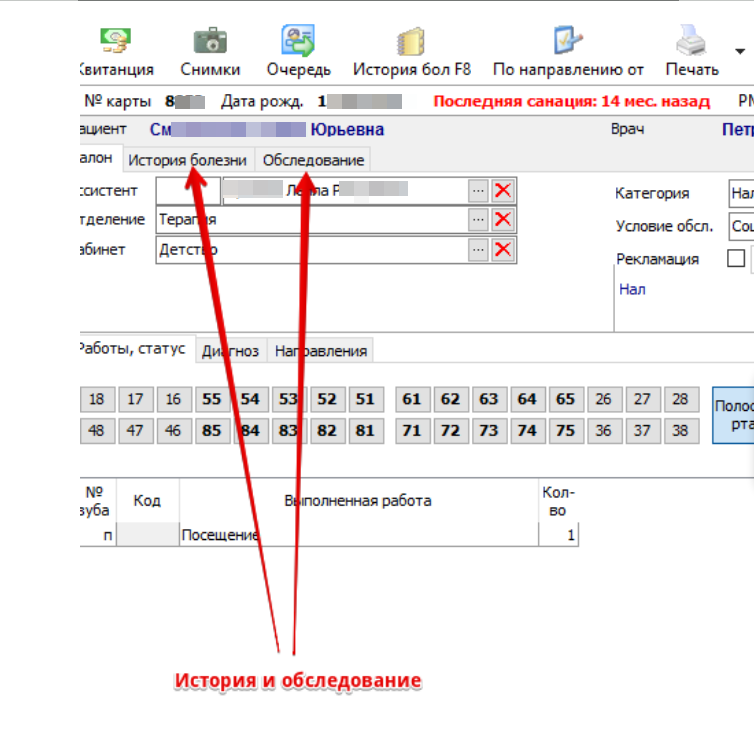
Task: Select tooth 74
Action: [x=528, y=430]
